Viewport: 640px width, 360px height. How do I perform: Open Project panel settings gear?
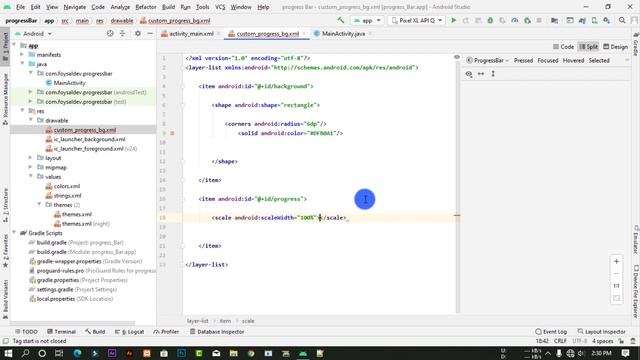click(138, 33)
